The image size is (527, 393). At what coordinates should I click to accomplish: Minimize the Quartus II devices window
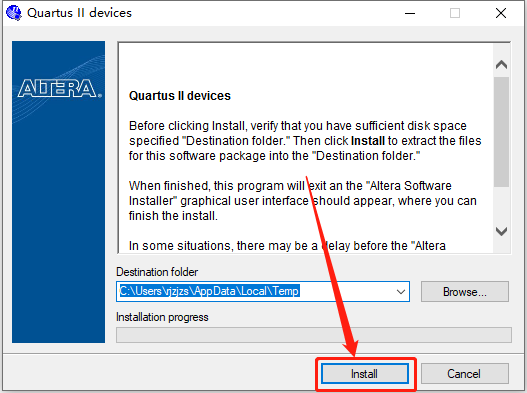tap(410, 13)
